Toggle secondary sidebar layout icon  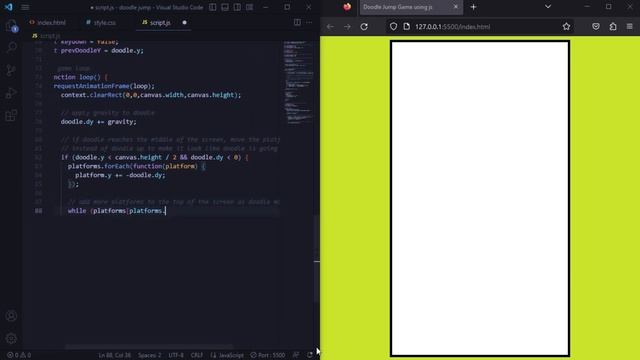tap(237, 7)
